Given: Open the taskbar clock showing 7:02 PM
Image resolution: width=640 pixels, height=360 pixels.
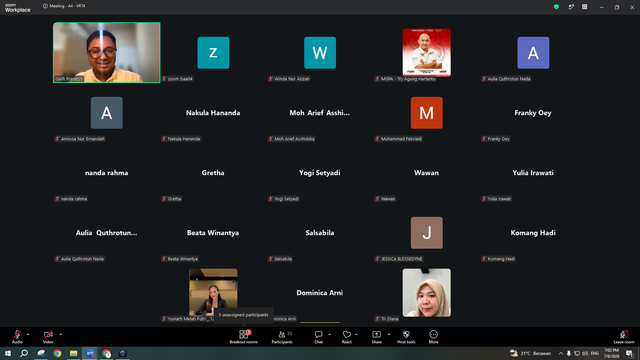Looking at the screenshot, I should click(611, 353).
